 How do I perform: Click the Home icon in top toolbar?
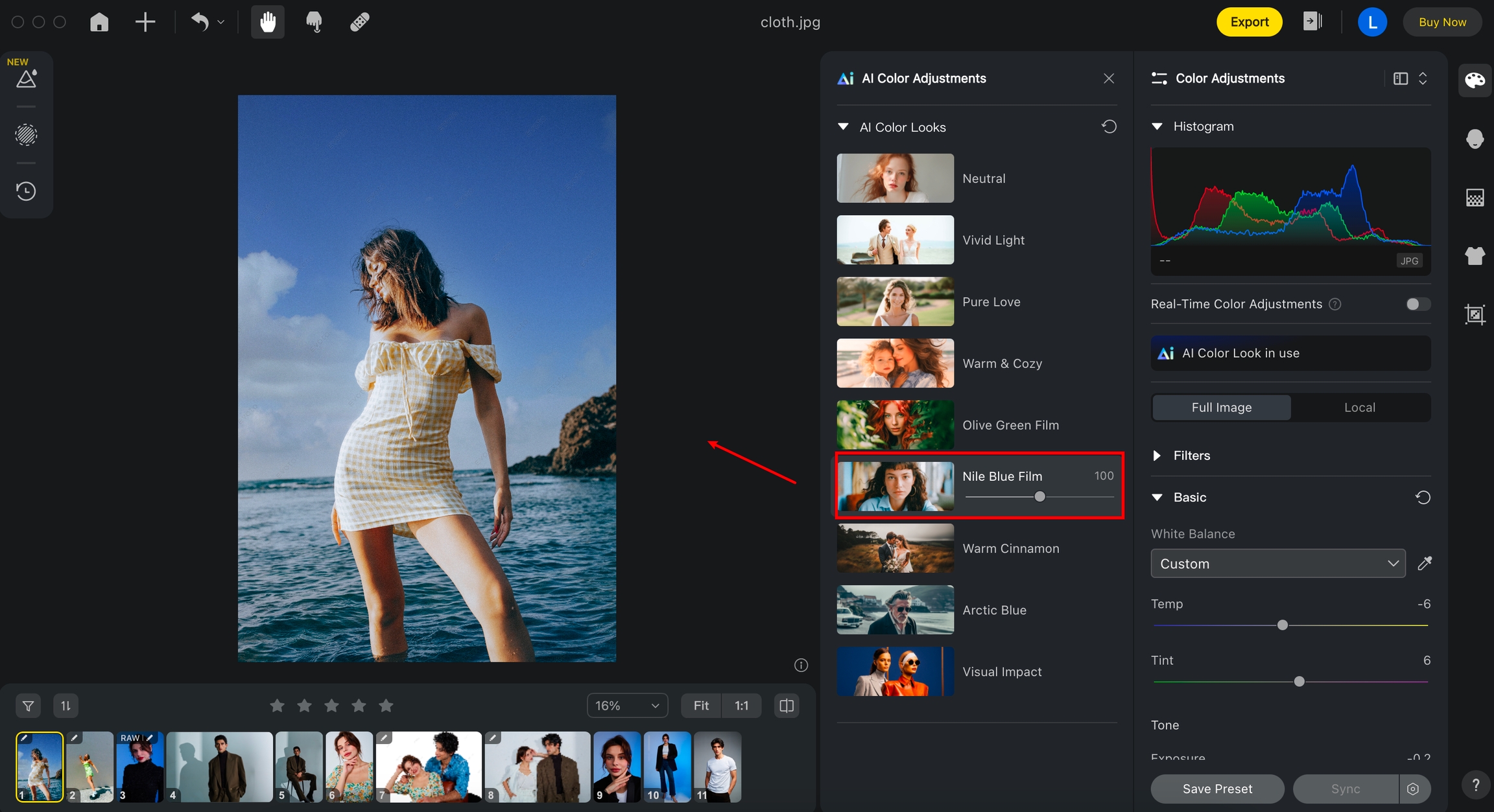point(99,22)
